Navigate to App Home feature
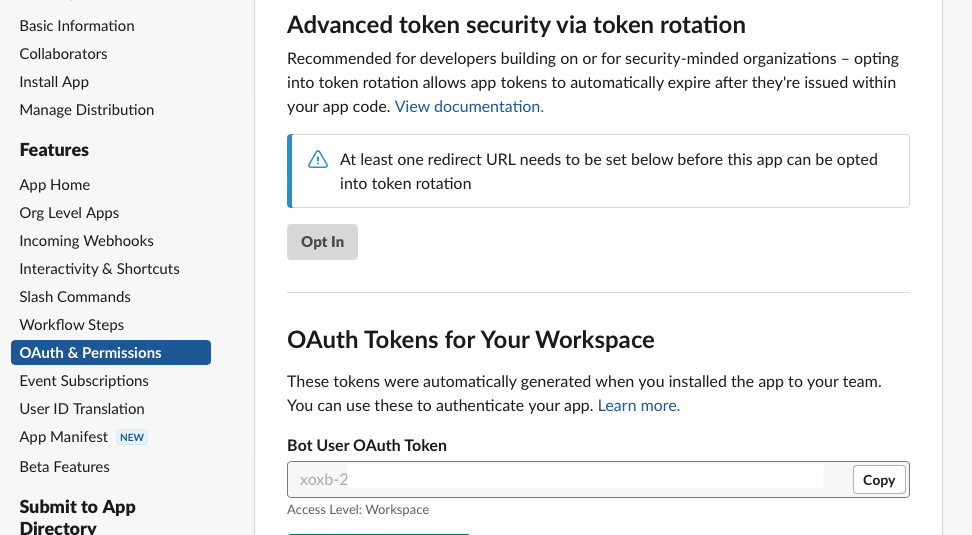Viewport: 972px width, 535px height. pos(55,185)
